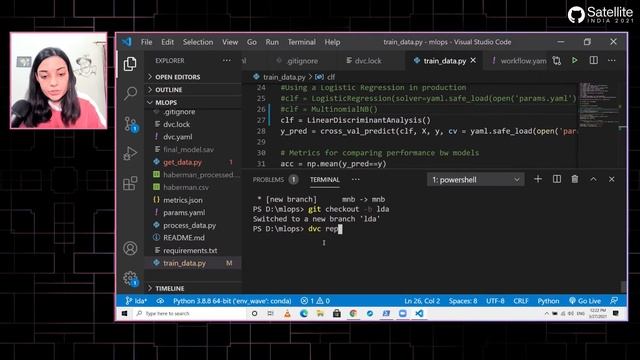Image resolution: width=640 pixels, height=360 pixels.
Task: Show more panel tabs via ellipsis
Action: (x=356, y=180)
